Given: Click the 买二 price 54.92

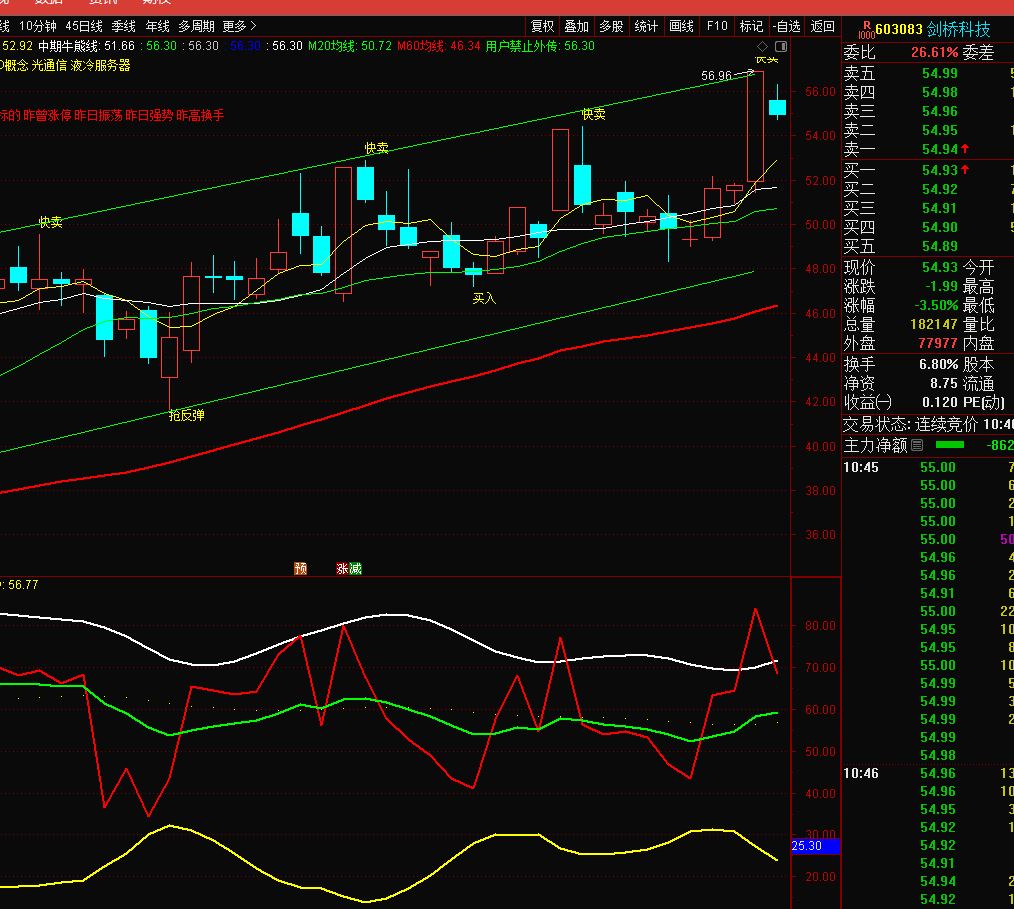Looking at the screenshot, I should pos(940,189).
